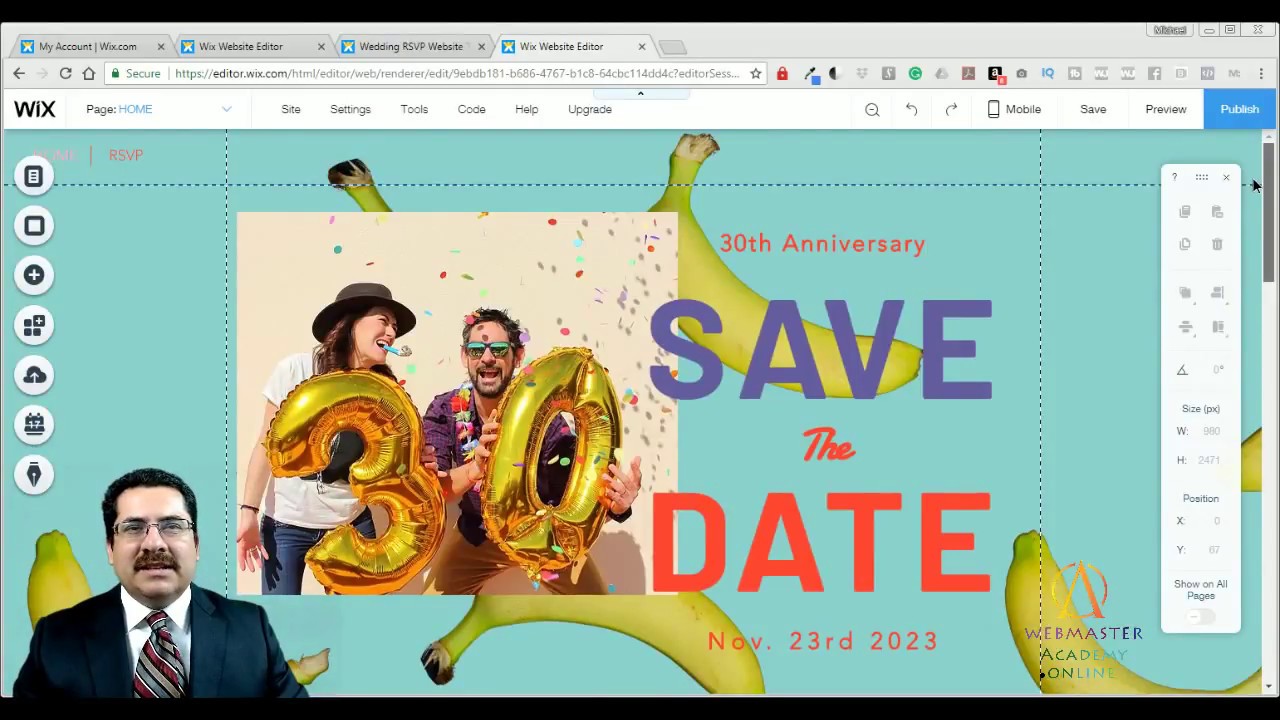Screen dimensions: 1280x720
Task: Click the Amazon extension icon
Action: (x=995, y=73)
